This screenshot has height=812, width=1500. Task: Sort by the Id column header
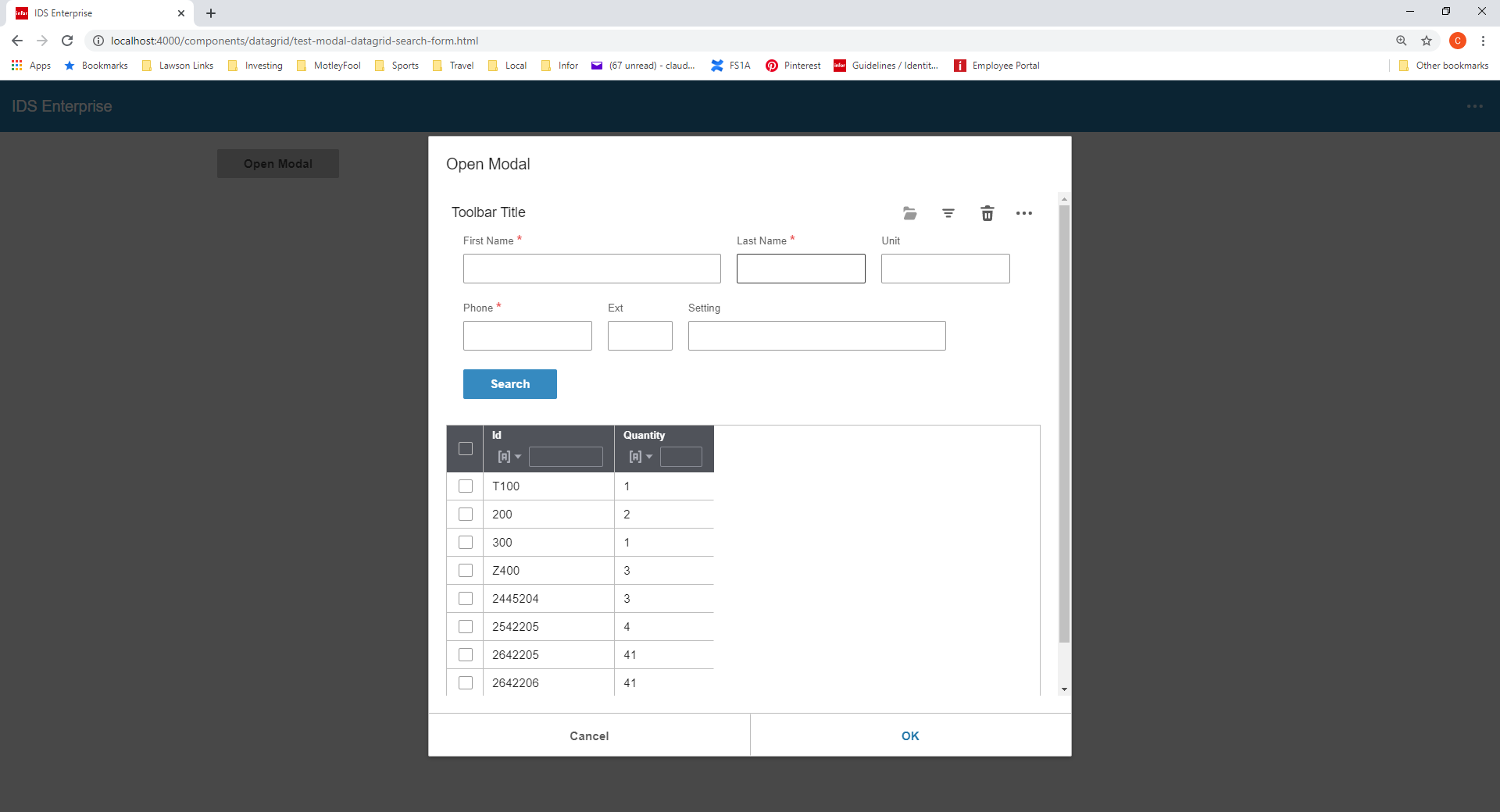coord(497,435)
